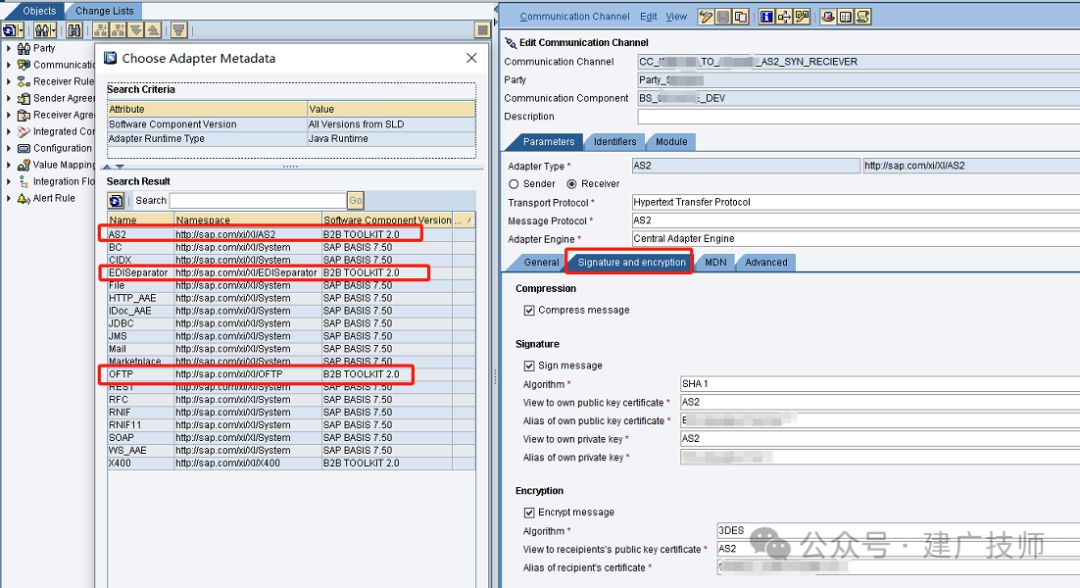Open dropdown arrow beside the people icon

54,30
